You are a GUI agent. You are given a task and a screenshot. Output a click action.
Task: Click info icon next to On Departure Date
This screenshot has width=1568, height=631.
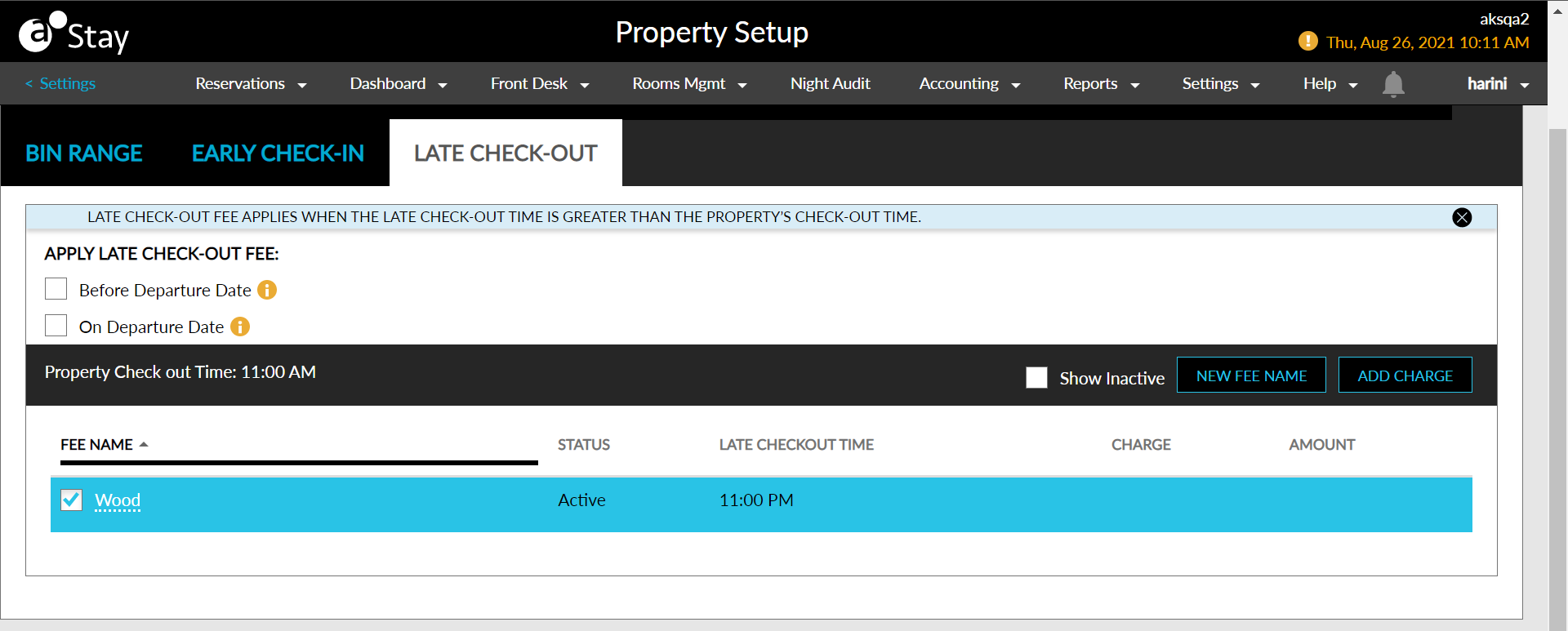click(x=240, y=327)
